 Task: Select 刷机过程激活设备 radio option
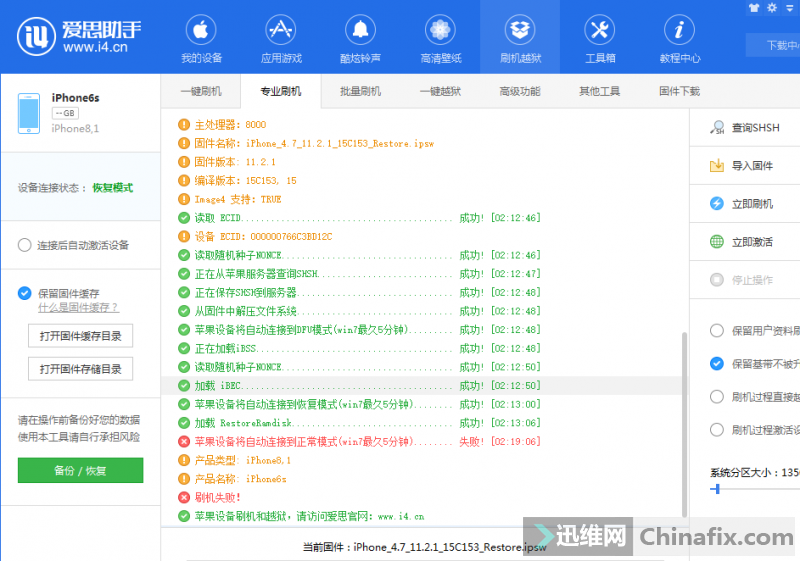pos(717,430)
